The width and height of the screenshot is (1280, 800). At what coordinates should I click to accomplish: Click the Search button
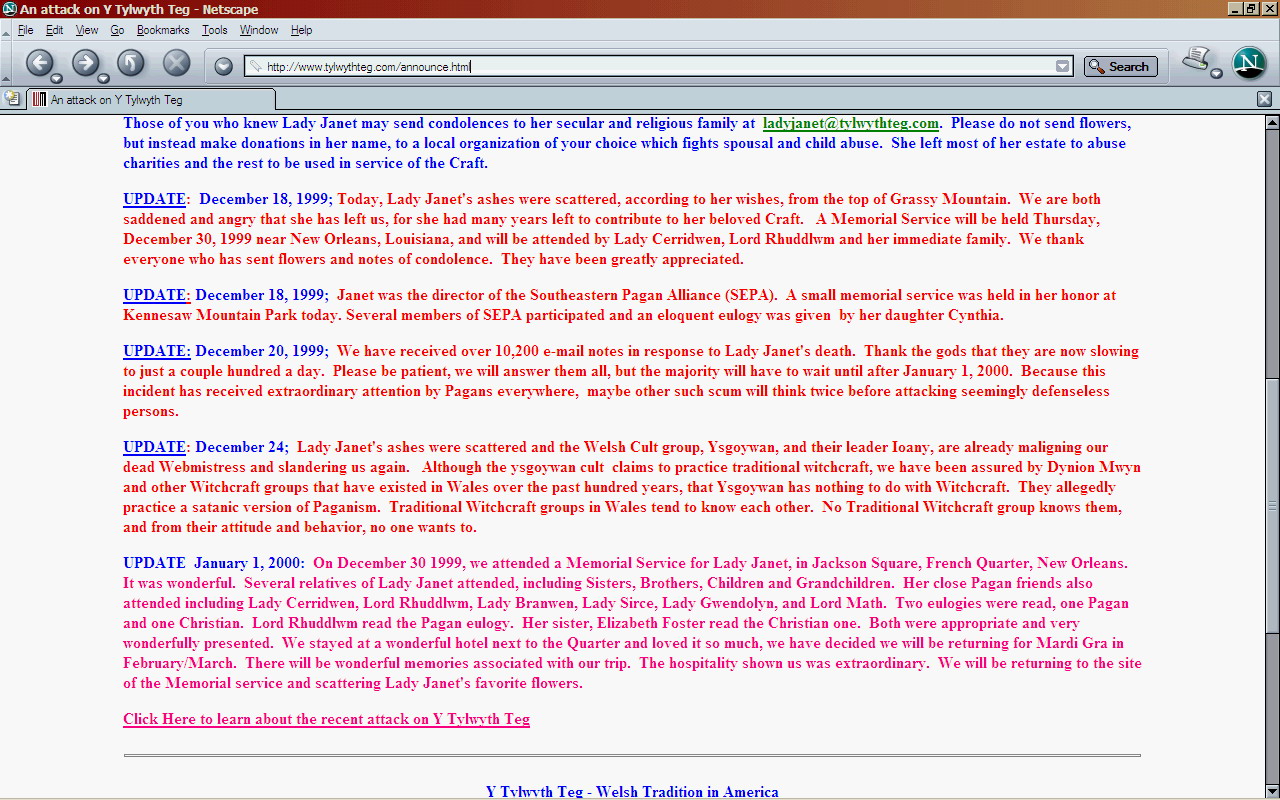point(1120,67)
